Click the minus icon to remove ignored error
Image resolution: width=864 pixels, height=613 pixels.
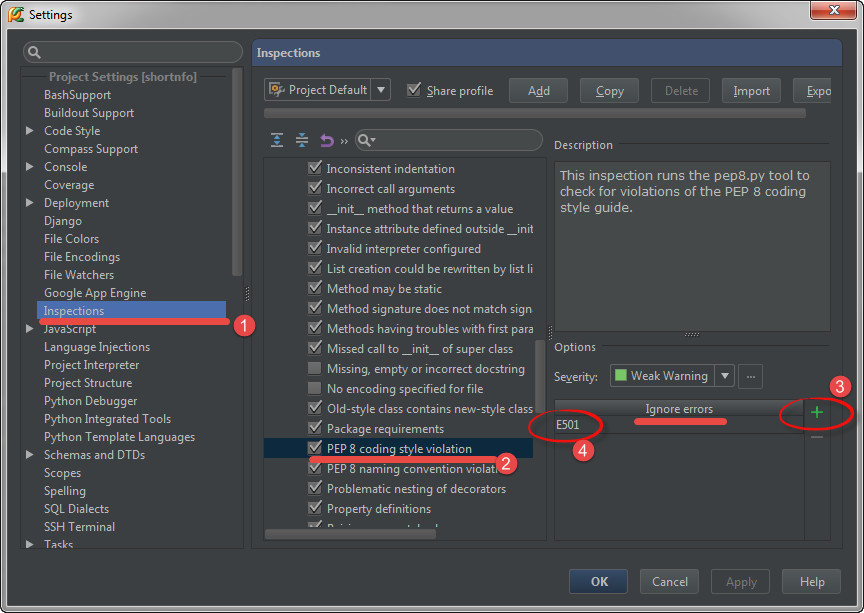(817, 437)
